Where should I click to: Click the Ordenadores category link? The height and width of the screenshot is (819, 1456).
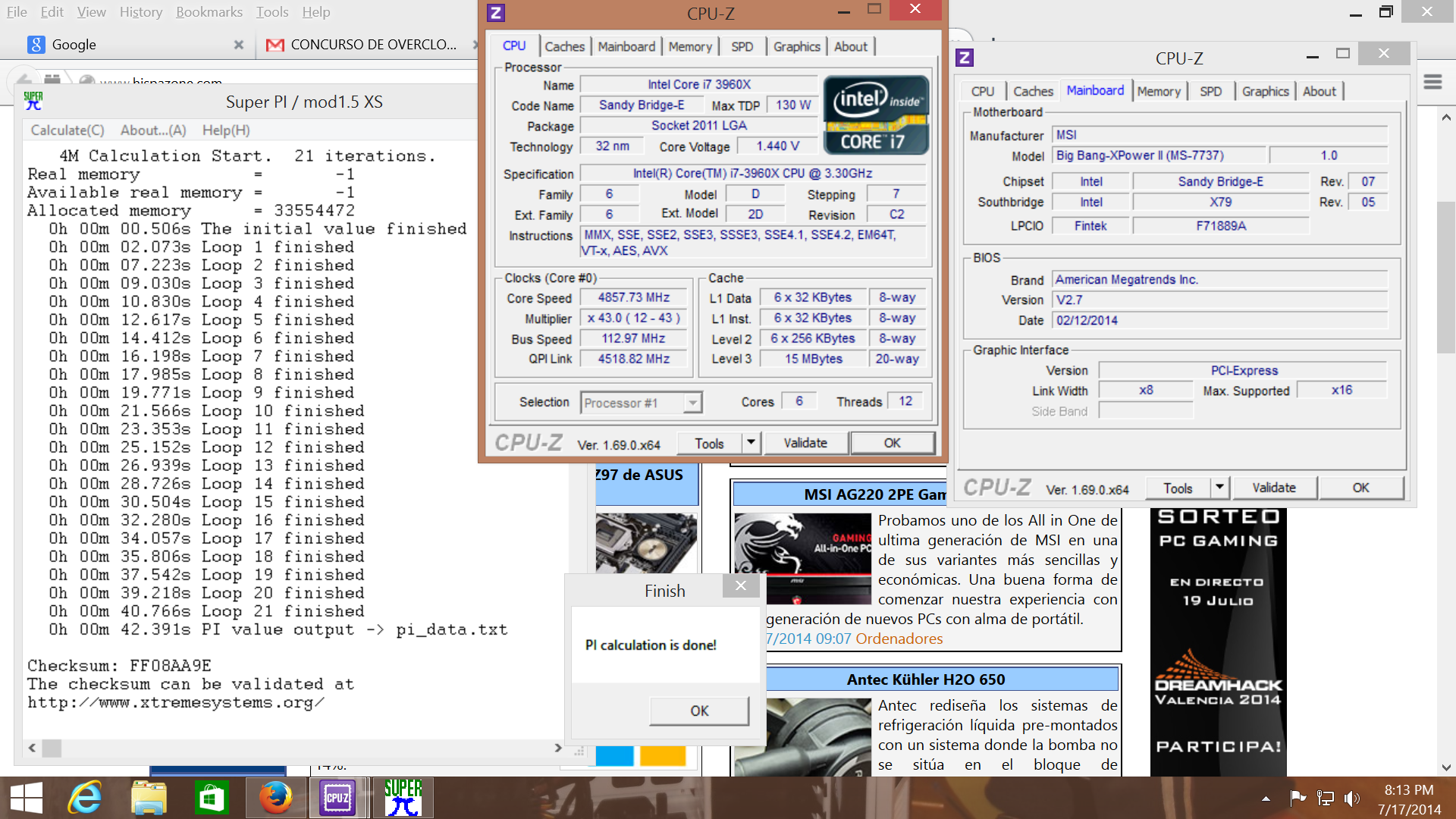899,639
